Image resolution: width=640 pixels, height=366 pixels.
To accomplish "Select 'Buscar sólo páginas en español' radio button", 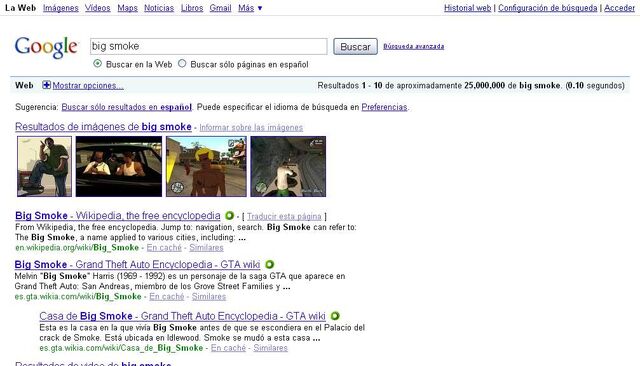I will (182, 64).
